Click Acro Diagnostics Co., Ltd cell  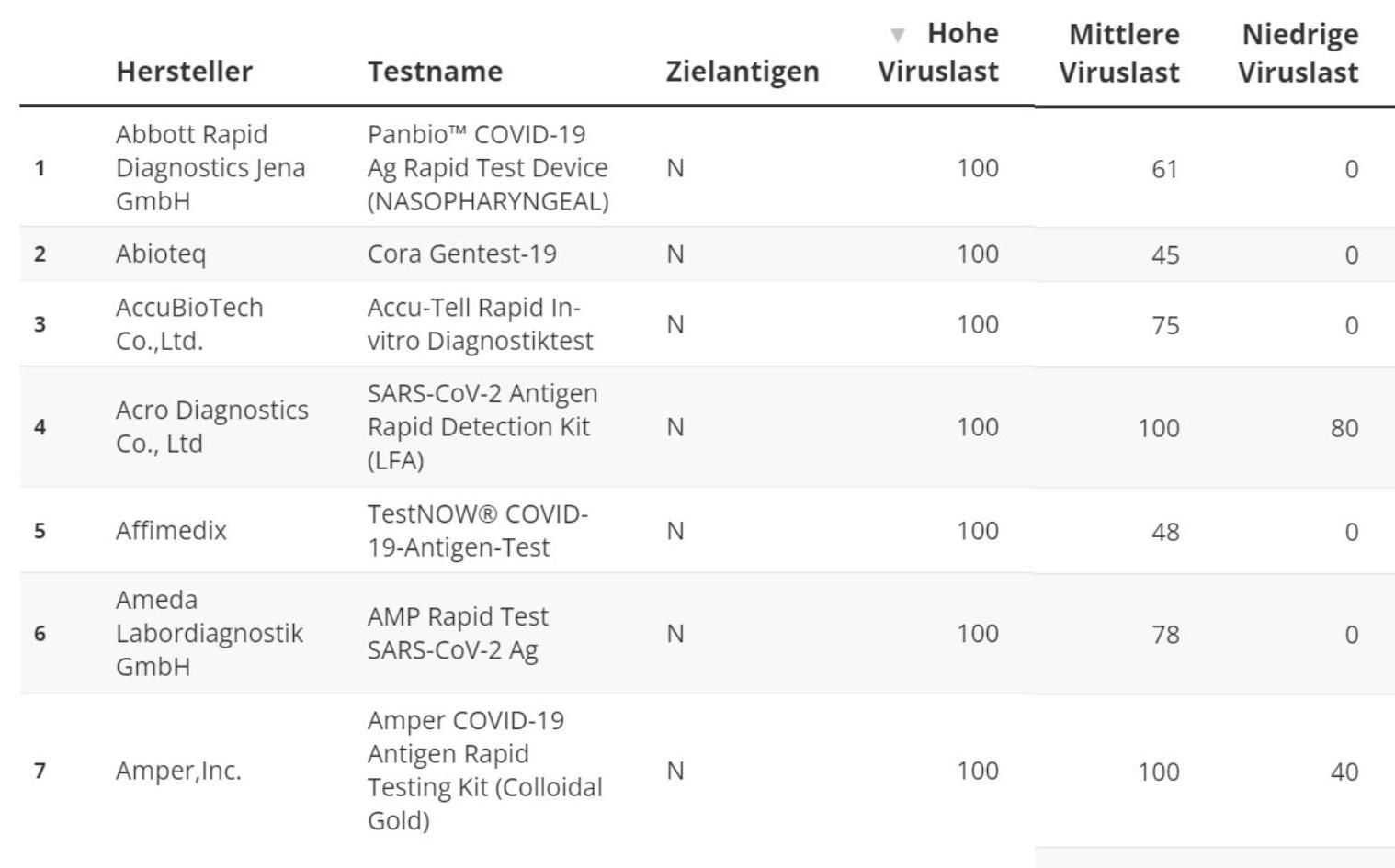click(x=211, y=427)
